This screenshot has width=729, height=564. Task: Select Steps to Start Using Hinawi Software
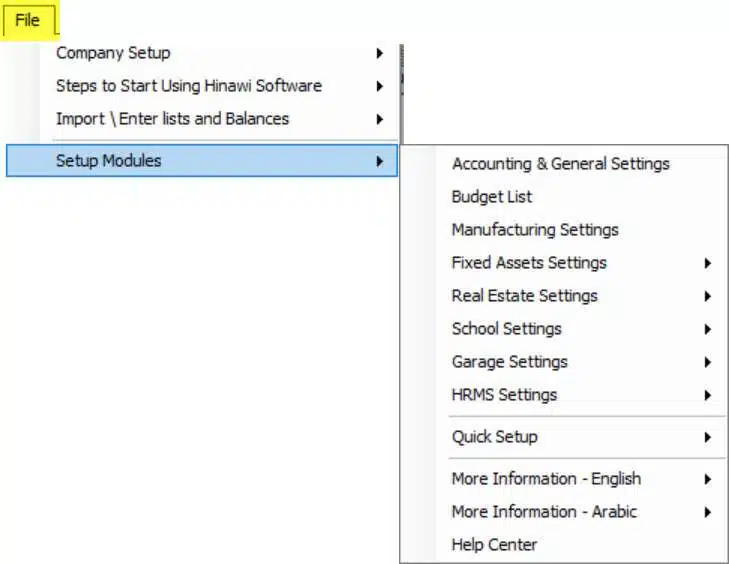click(x=202, y=86)
